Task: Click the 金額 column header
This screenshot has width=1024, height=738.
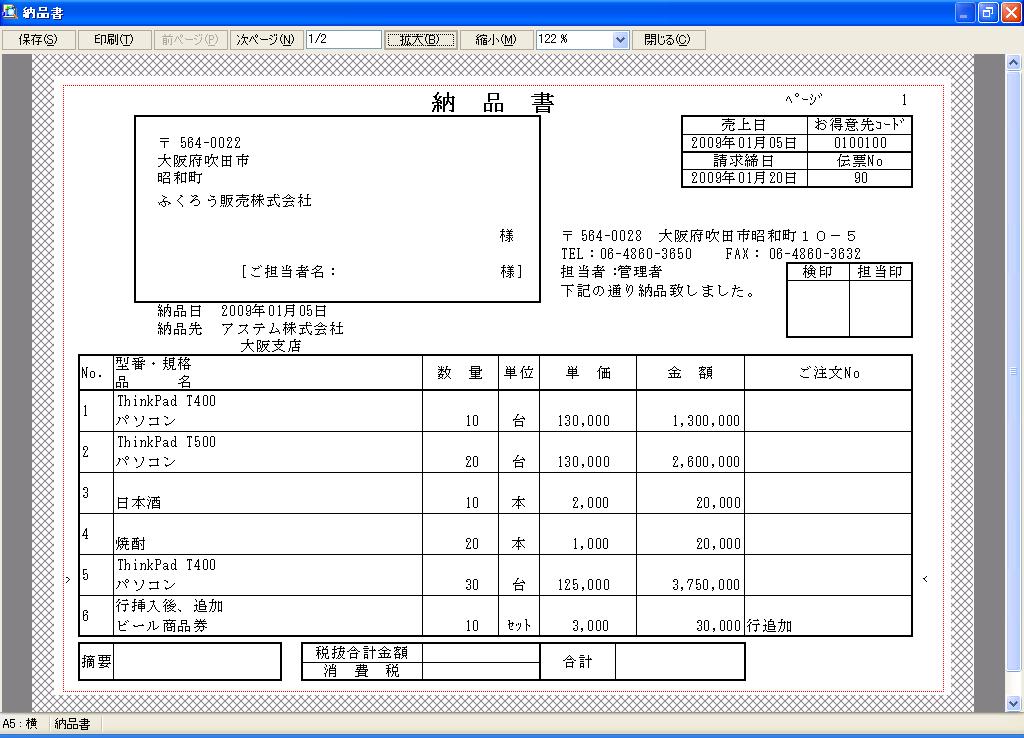Action: pyautogui.click(x=690, y=373)
